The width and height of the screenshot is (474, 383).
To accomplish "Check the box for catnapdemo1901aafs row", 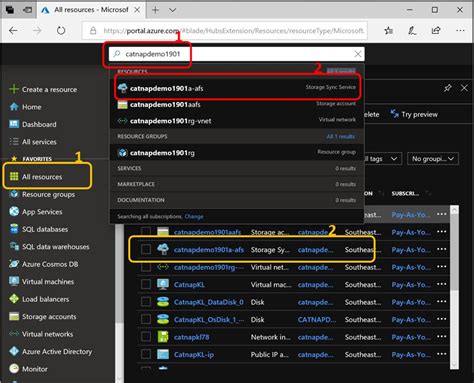I will click(146, 232).
